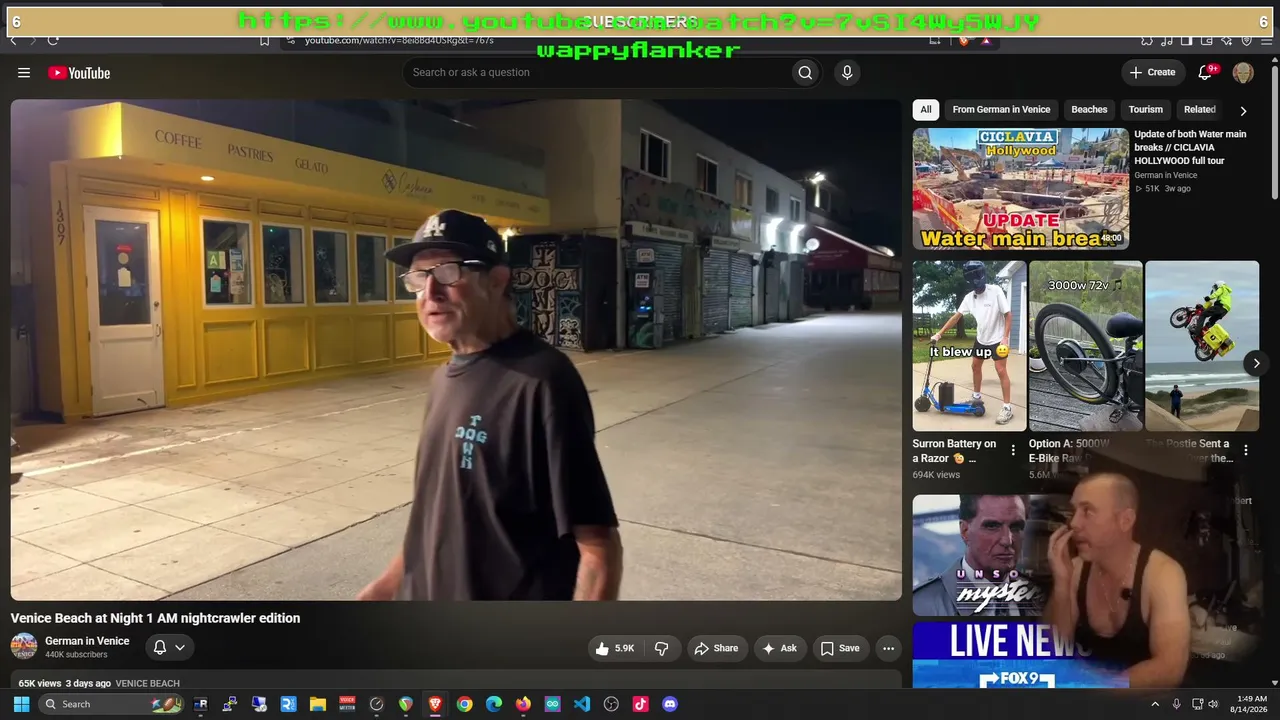Open the German in Venice channel avatar
This screenshot has height=720, width=1280.
point(24,647)
